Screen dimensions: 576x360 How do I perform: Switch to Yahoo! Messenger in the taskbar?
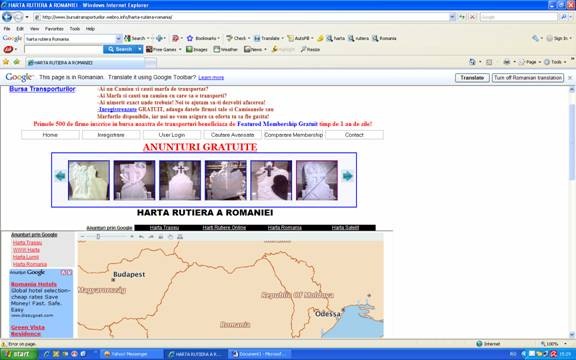[131, 354]
